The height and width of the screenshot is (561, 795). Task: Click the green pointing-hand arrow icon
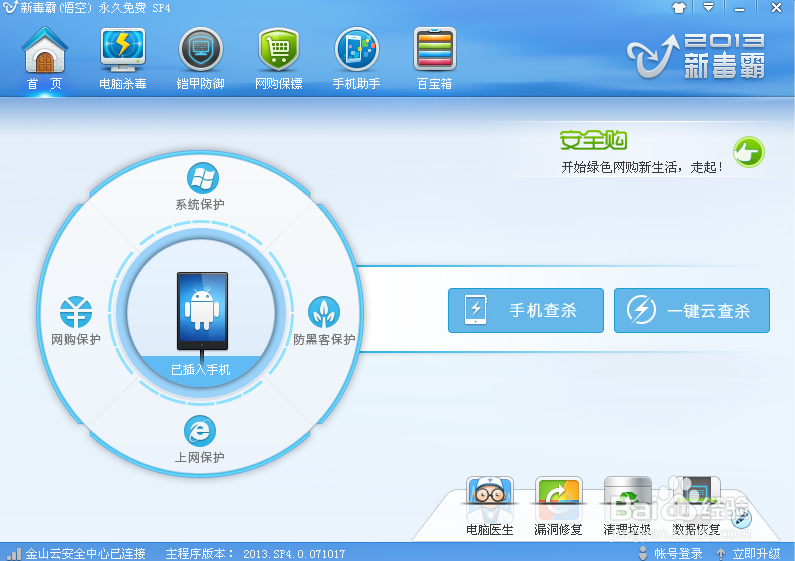click(748, 152)
